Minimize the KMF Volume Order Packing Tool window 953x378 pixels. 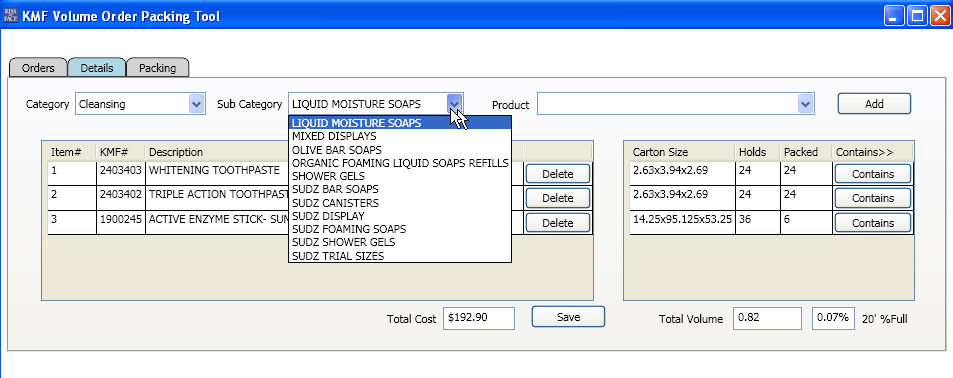894,16
